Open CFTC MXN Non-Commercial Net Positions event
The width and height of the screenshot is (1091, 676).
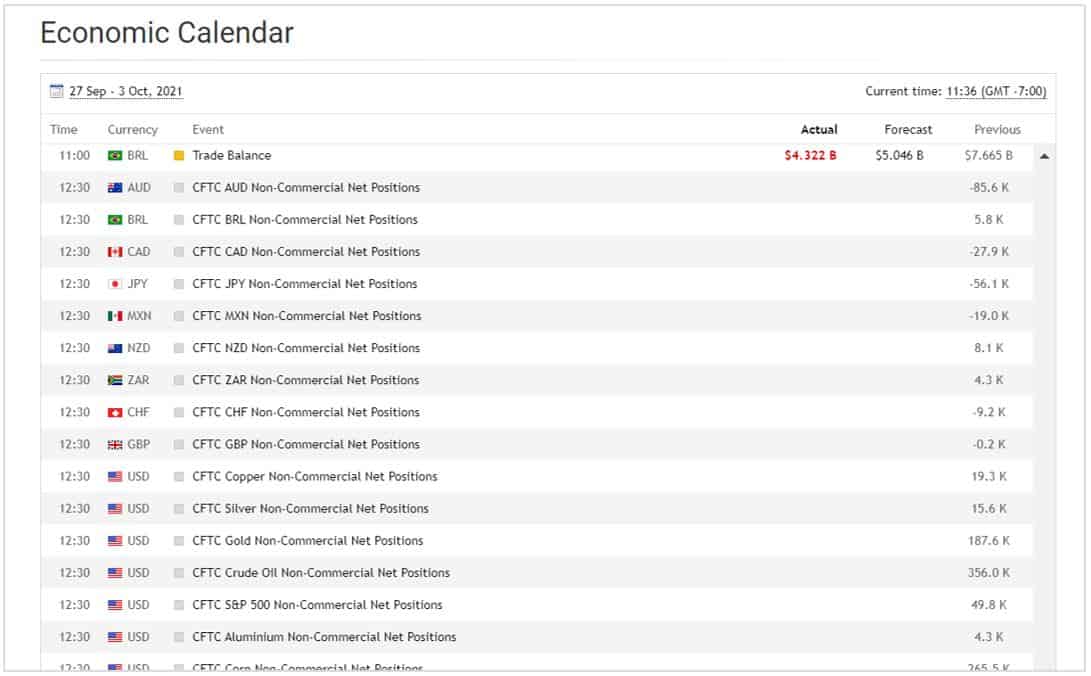click(307, 316)
